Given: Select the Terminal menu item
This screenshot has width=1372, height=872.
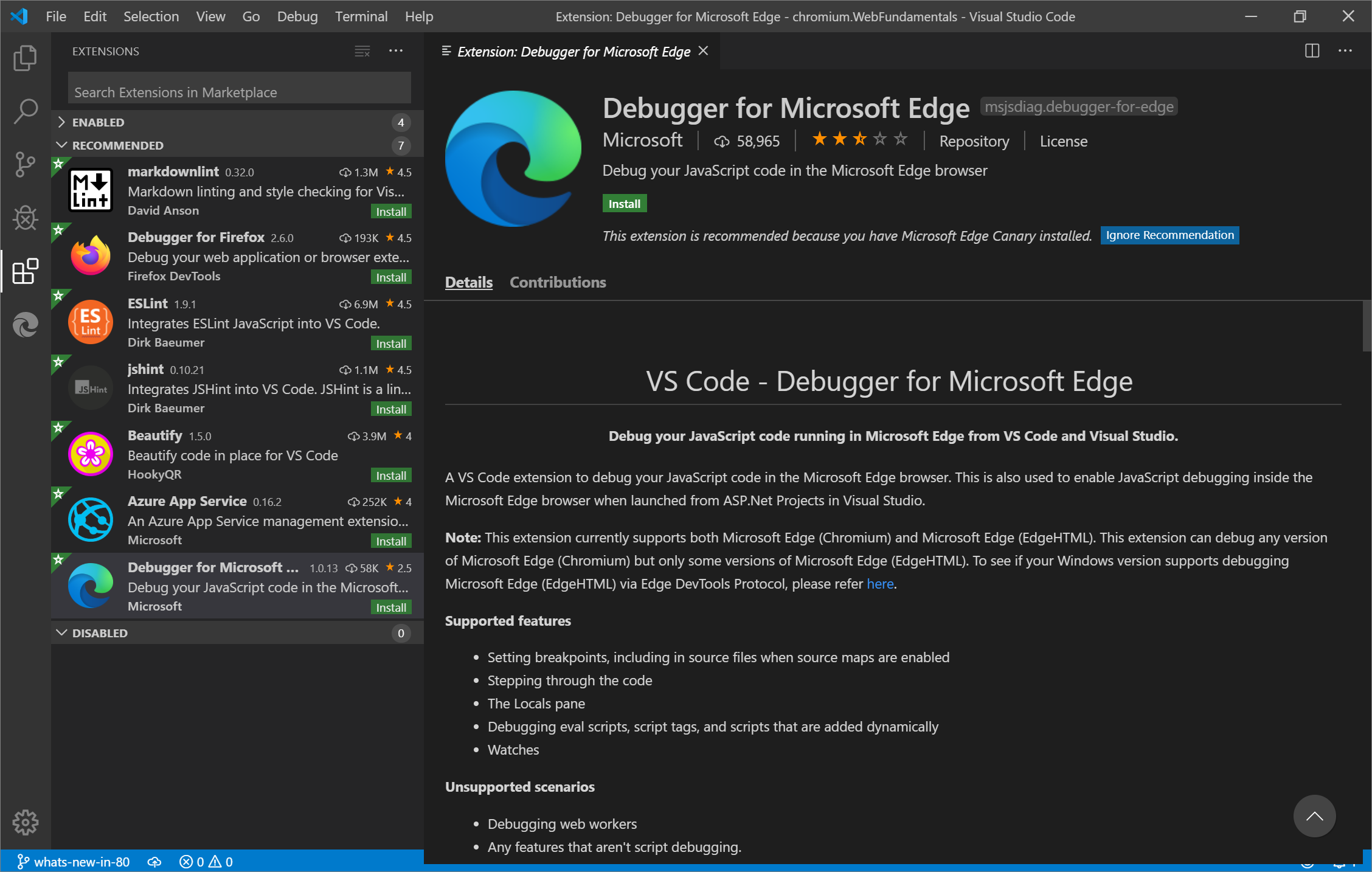Looking at the screenshot, I should (x=360, y=15).
